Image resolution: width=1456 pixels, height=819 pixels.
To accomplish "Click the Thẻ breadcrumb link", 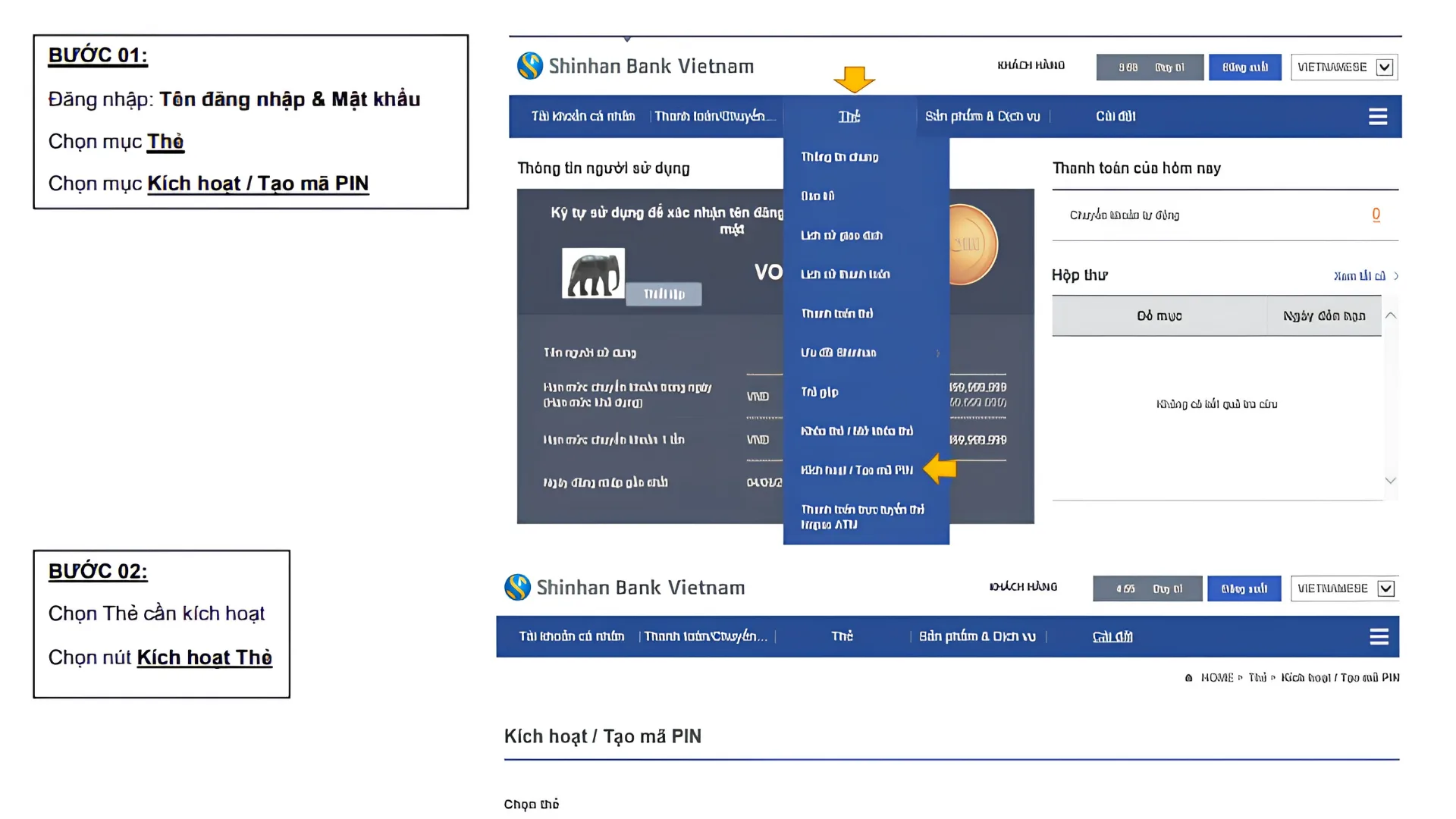I will 1257,678.
